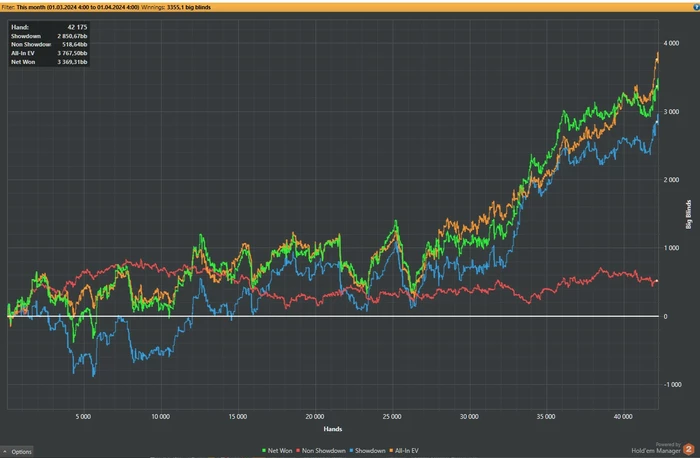Viewport: 700px width, 458px height.
Task: Click the 0 y-axis label
Action: 666,316
